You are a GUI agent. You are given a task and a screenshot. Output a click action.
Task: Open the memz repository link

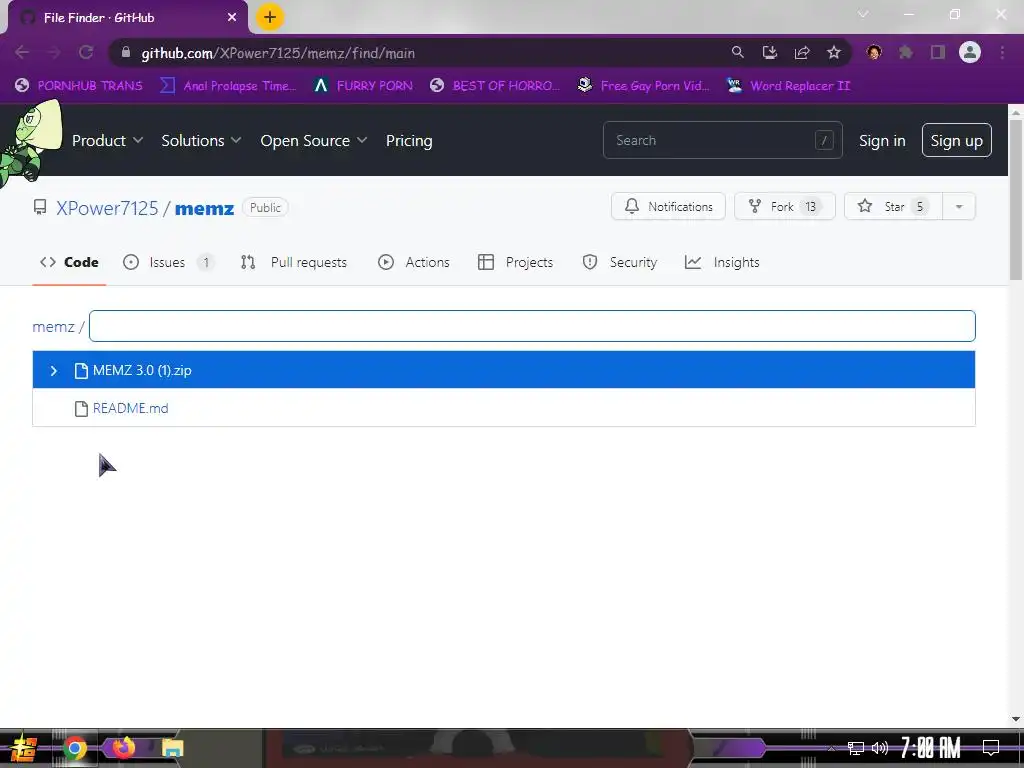pyautogui.click(x=204, y=208)
